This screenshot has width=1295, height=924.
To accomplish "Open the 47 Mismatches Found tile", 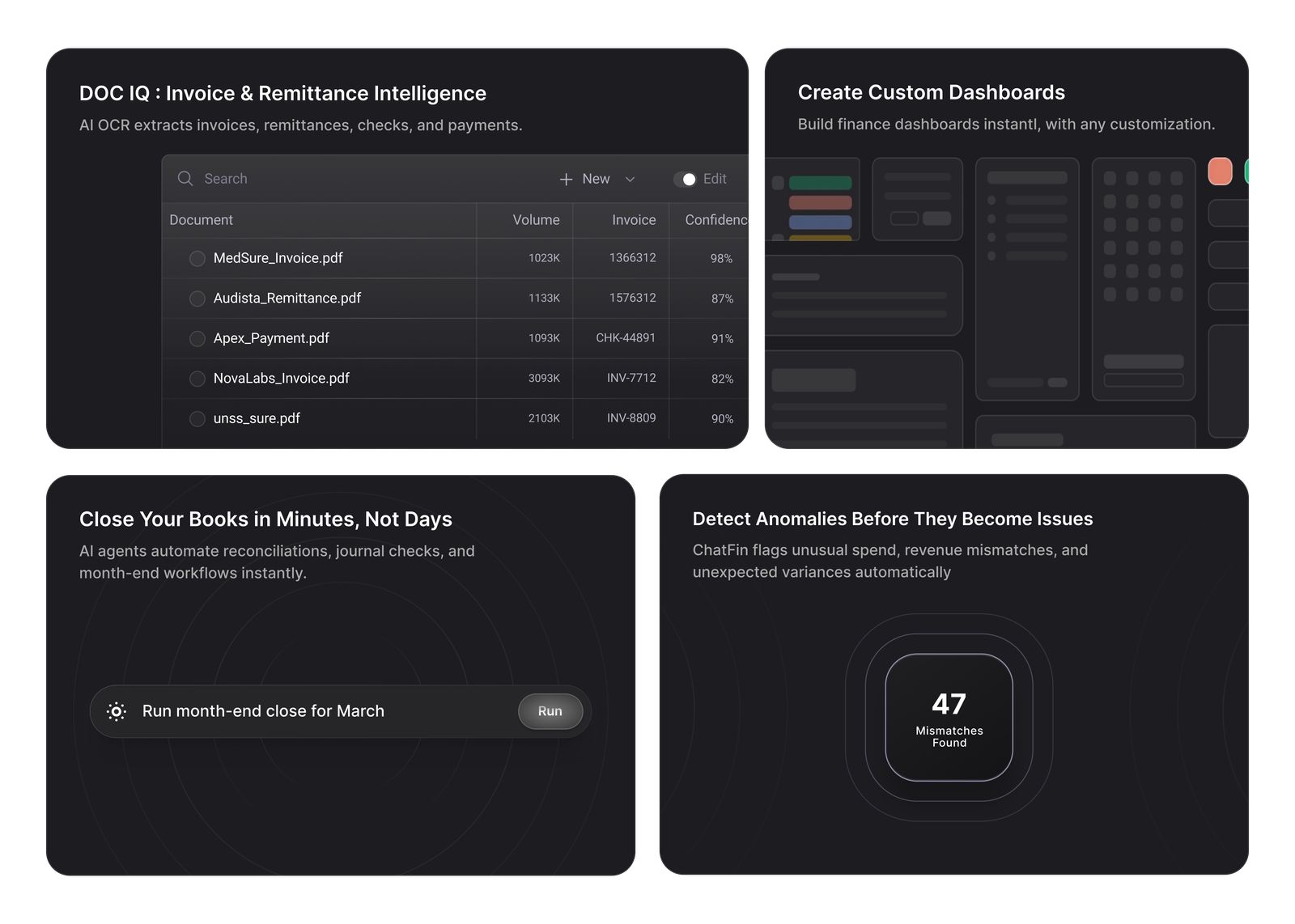I will 949,717.
